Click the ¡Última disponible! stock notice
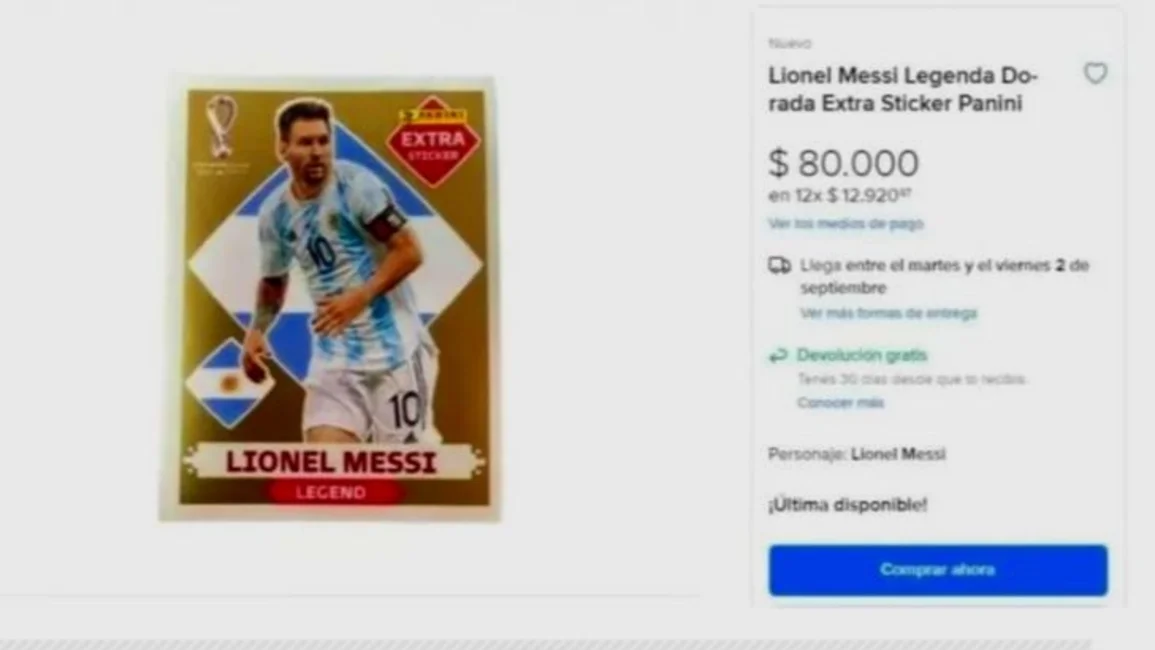This screenshot has width=1155, height=650. tap(848, 505)
